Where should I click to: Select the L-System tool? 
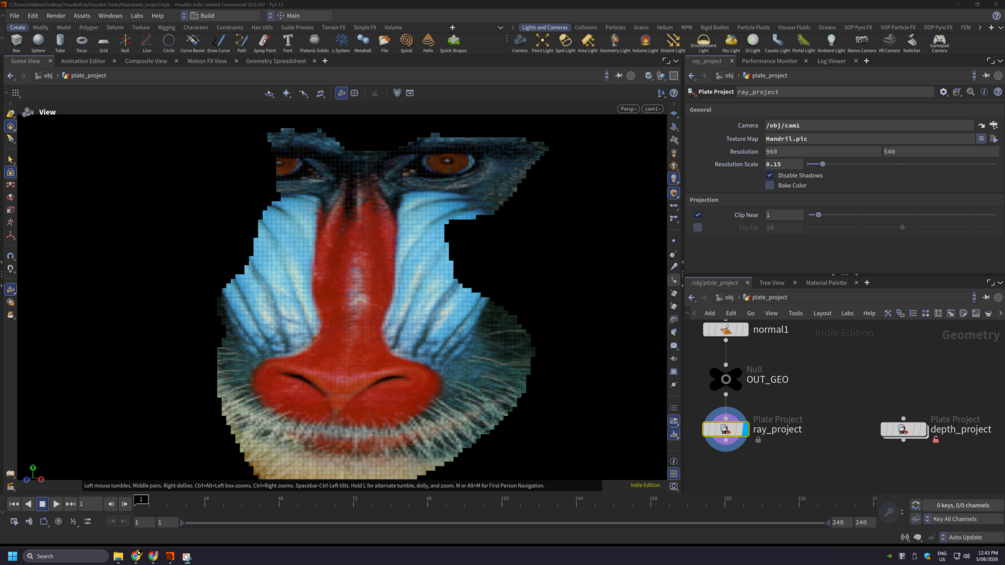[x=341, y=43]
